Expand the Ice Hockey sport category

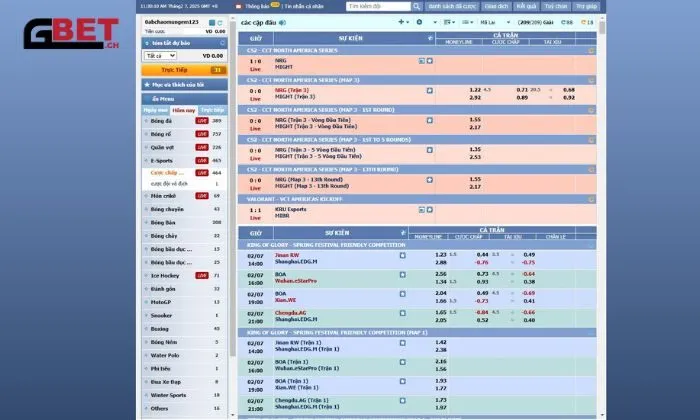click(184, 275)
